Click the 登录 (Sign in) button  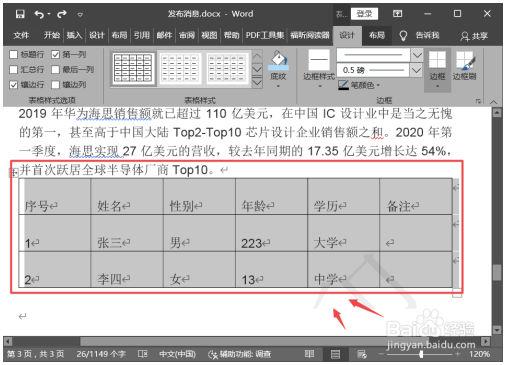[x=364, y=14]
